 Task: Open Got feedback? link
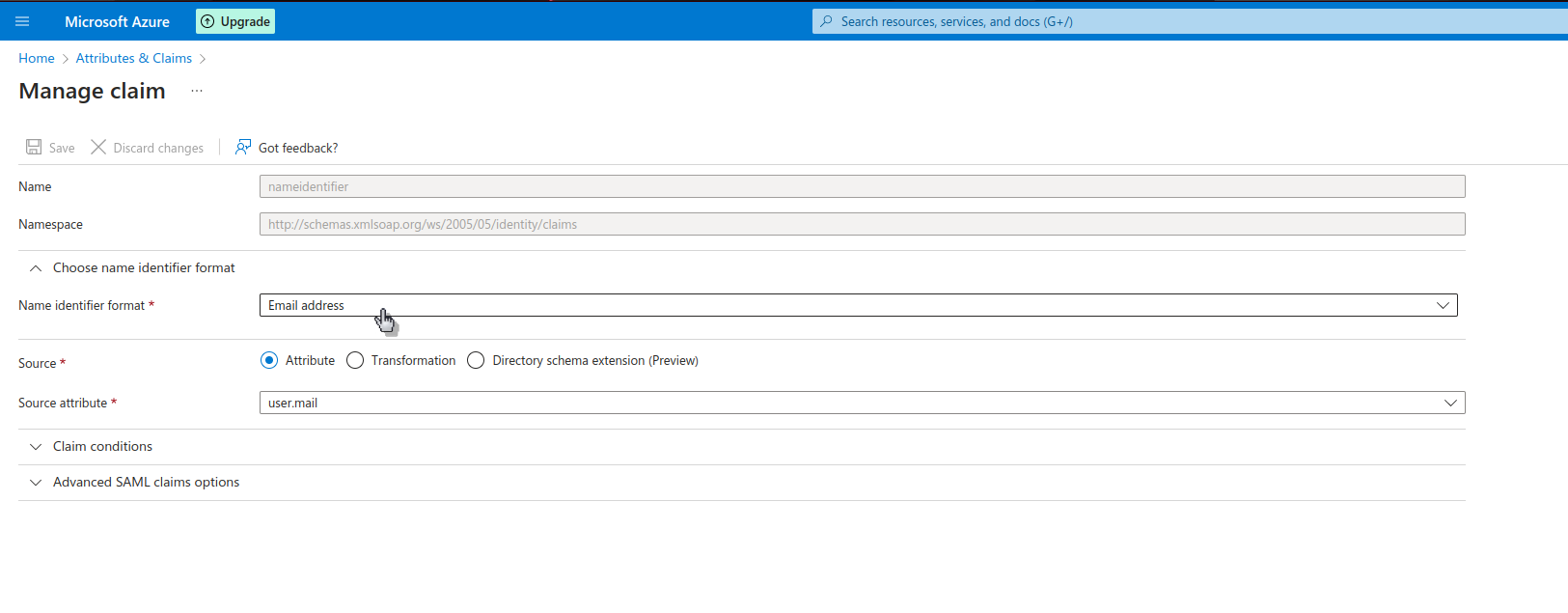coord(298,148)
